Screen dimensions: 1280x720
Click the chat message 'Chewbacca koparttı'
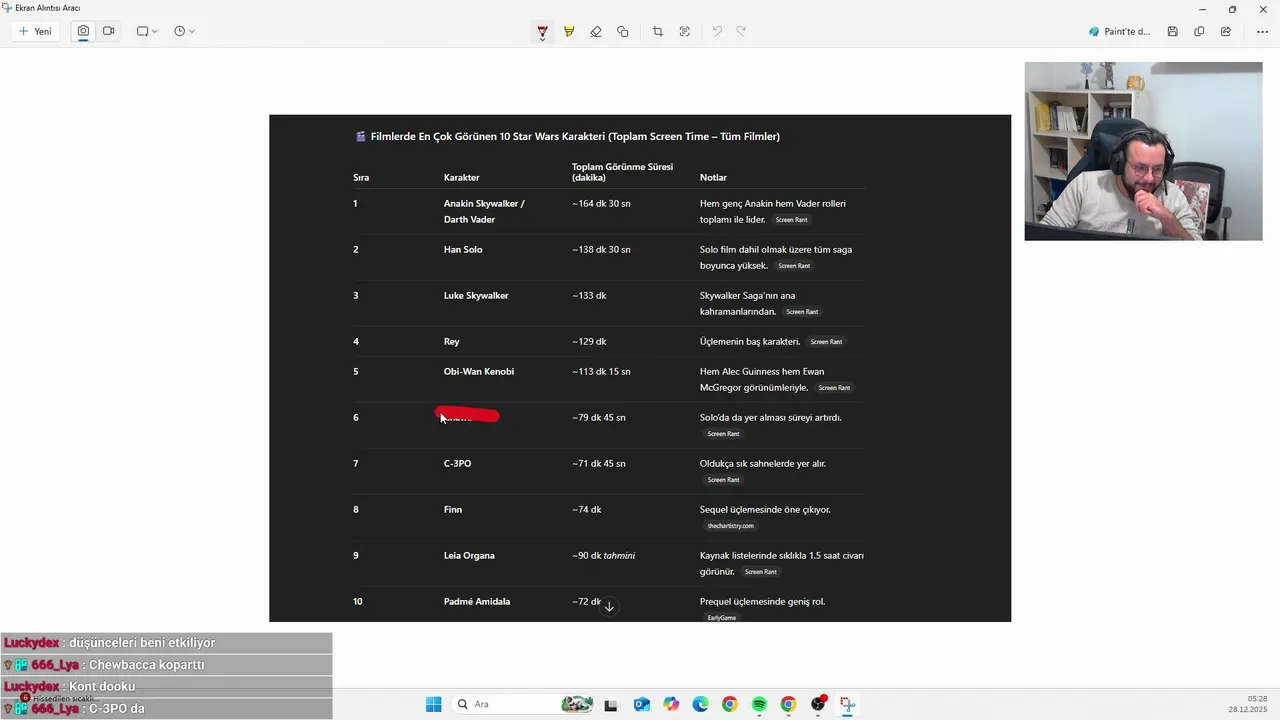click(147, 665)
